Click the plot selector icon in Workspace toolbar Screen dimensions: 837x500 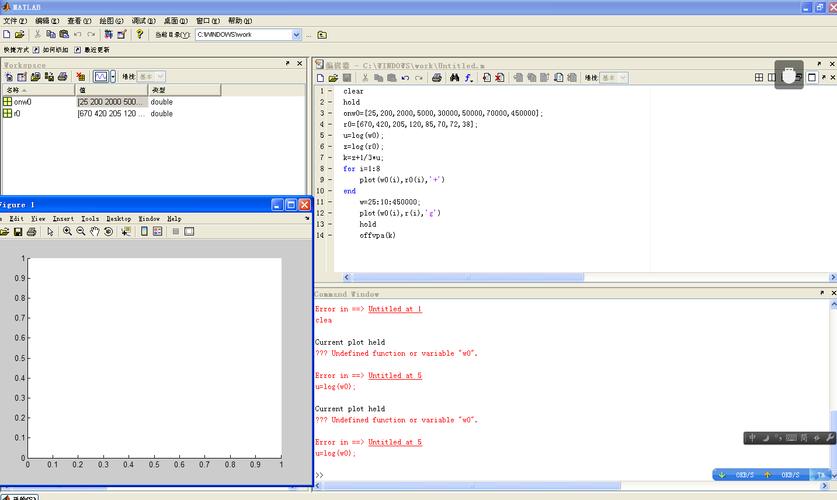(x=101, y=77)
